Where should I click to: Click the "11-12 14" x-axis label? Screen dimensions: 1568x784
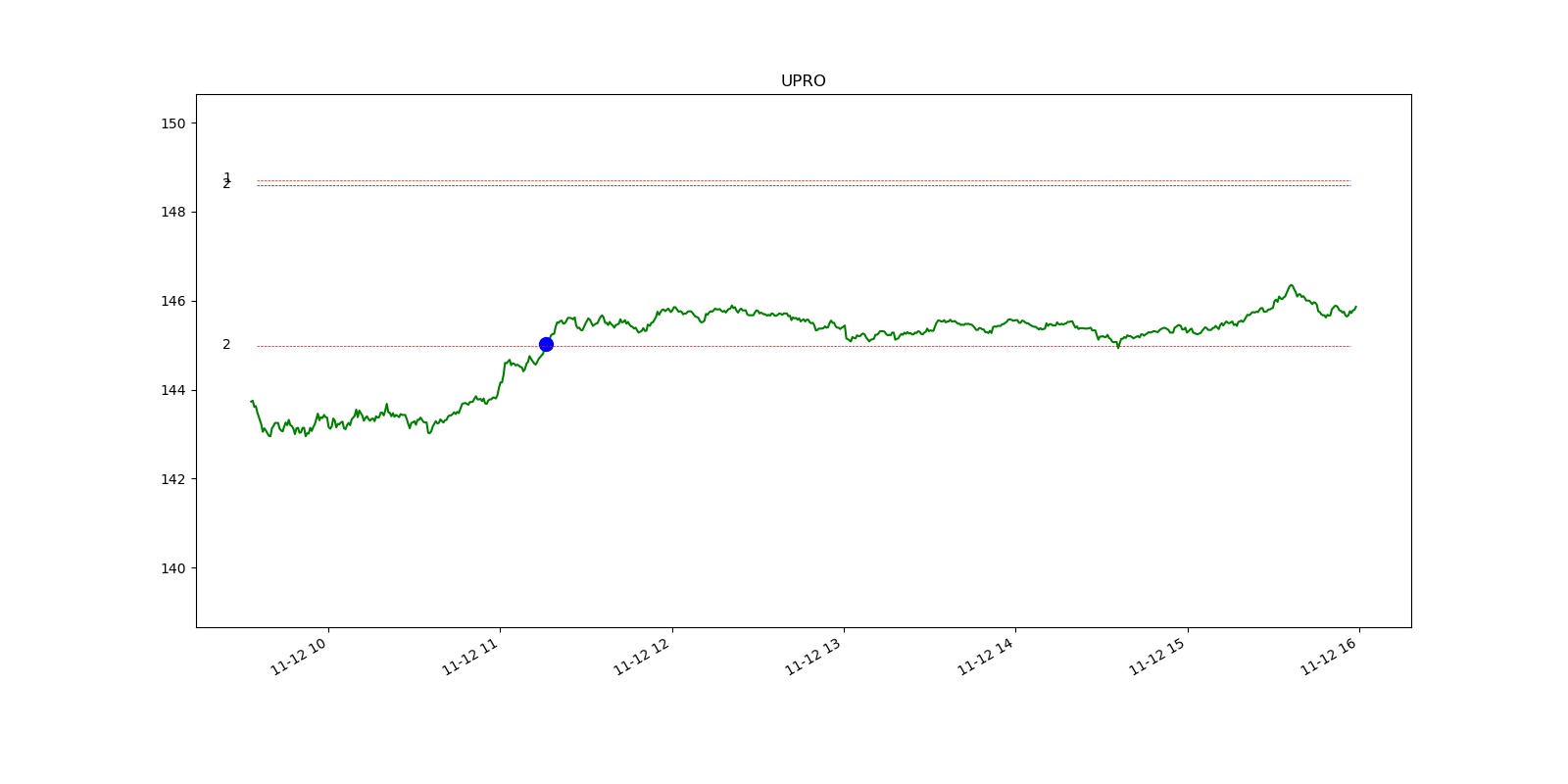986,657
